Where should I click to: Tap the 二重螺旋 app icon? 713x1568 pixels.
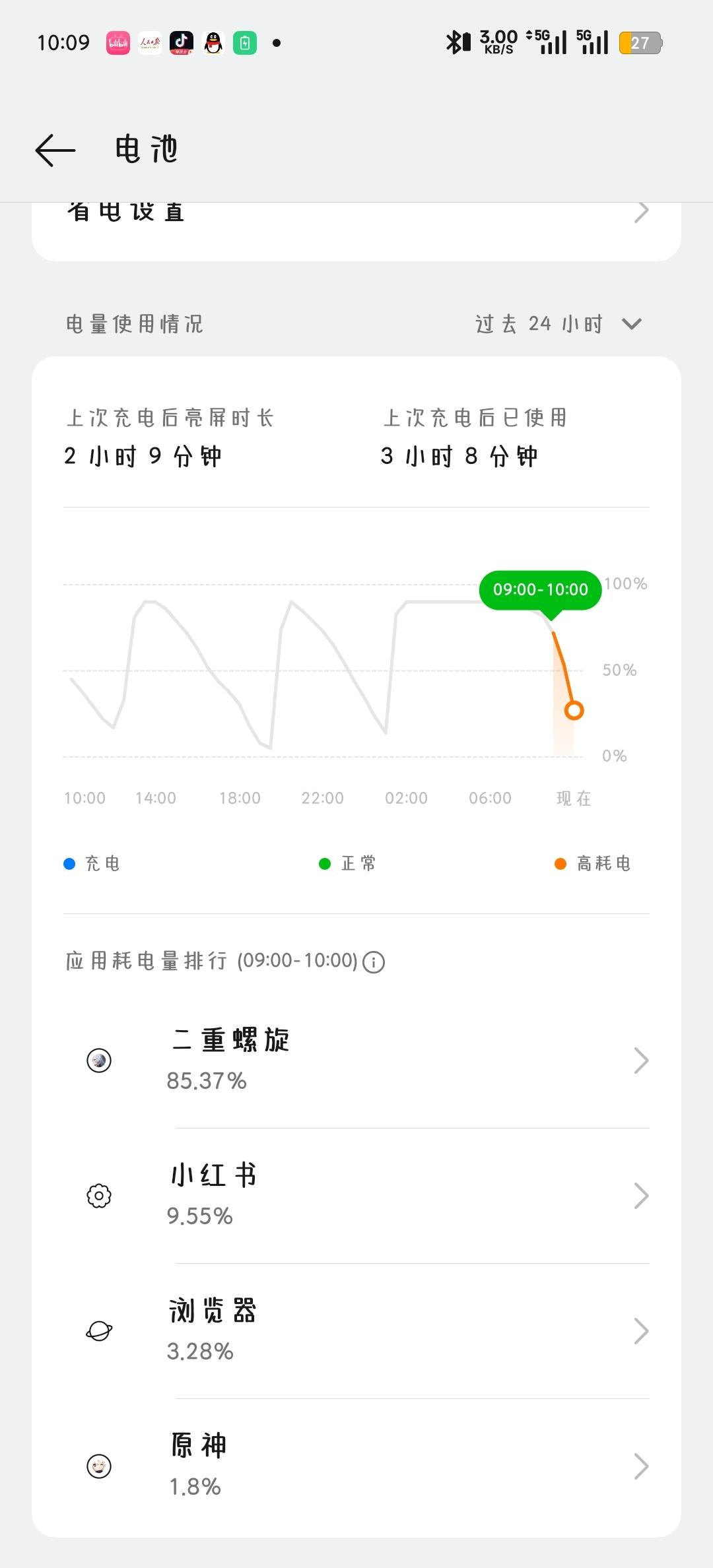coord(99,1061)
